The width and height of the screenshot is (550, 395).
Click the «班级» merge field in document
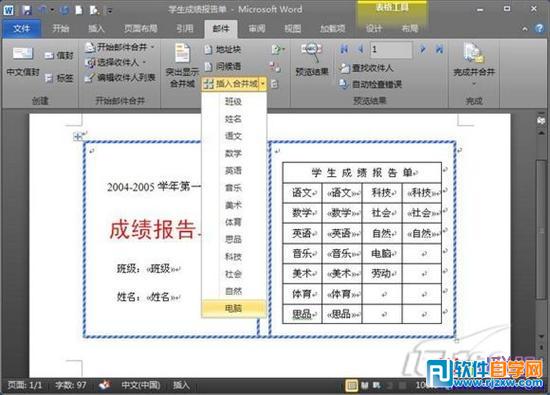pos(161,269)
